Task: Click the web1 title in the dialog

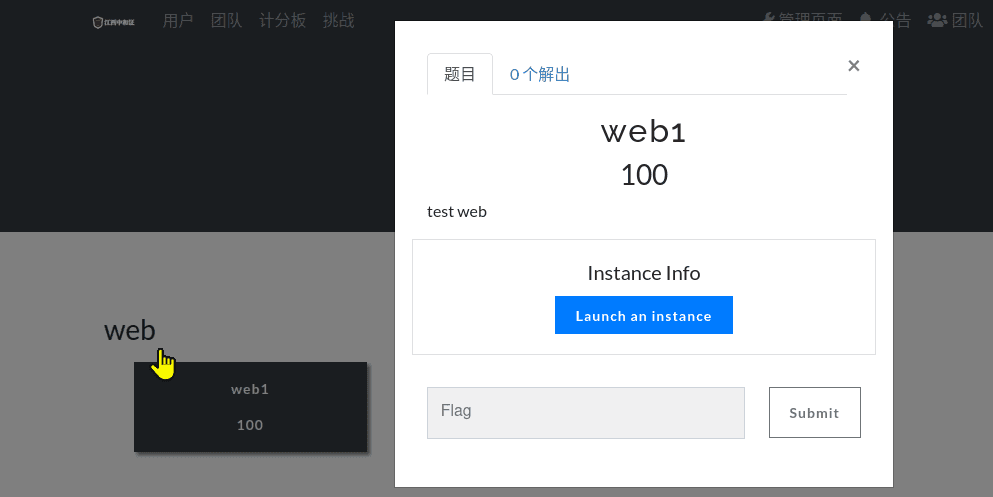Action: tap(643, 131)
